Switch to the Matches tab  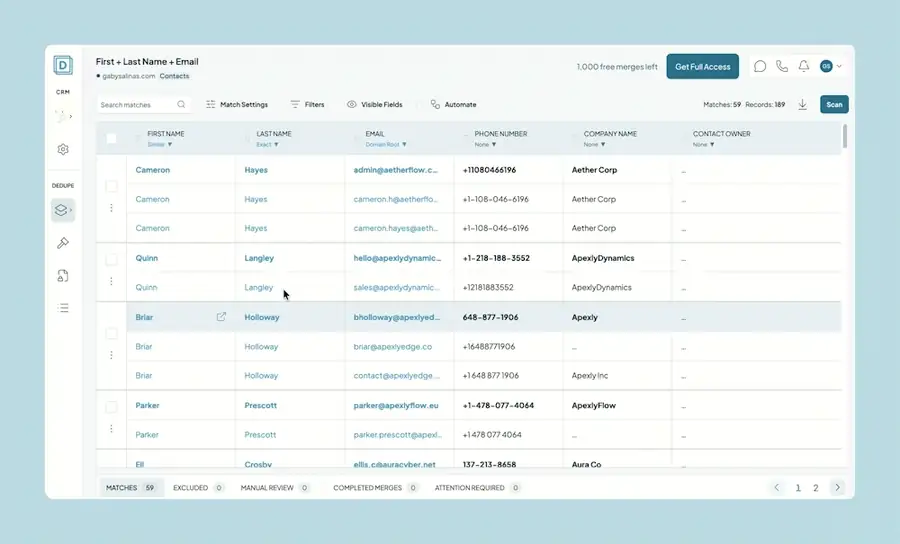(130, 488)
